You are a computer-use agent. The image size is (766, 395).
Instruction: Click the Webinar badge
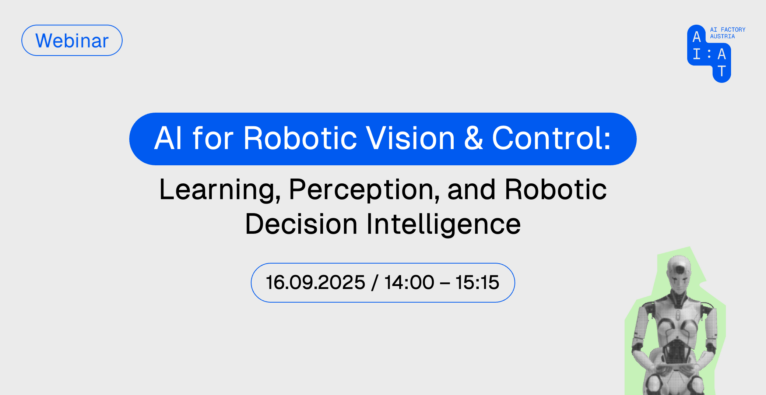72,41
